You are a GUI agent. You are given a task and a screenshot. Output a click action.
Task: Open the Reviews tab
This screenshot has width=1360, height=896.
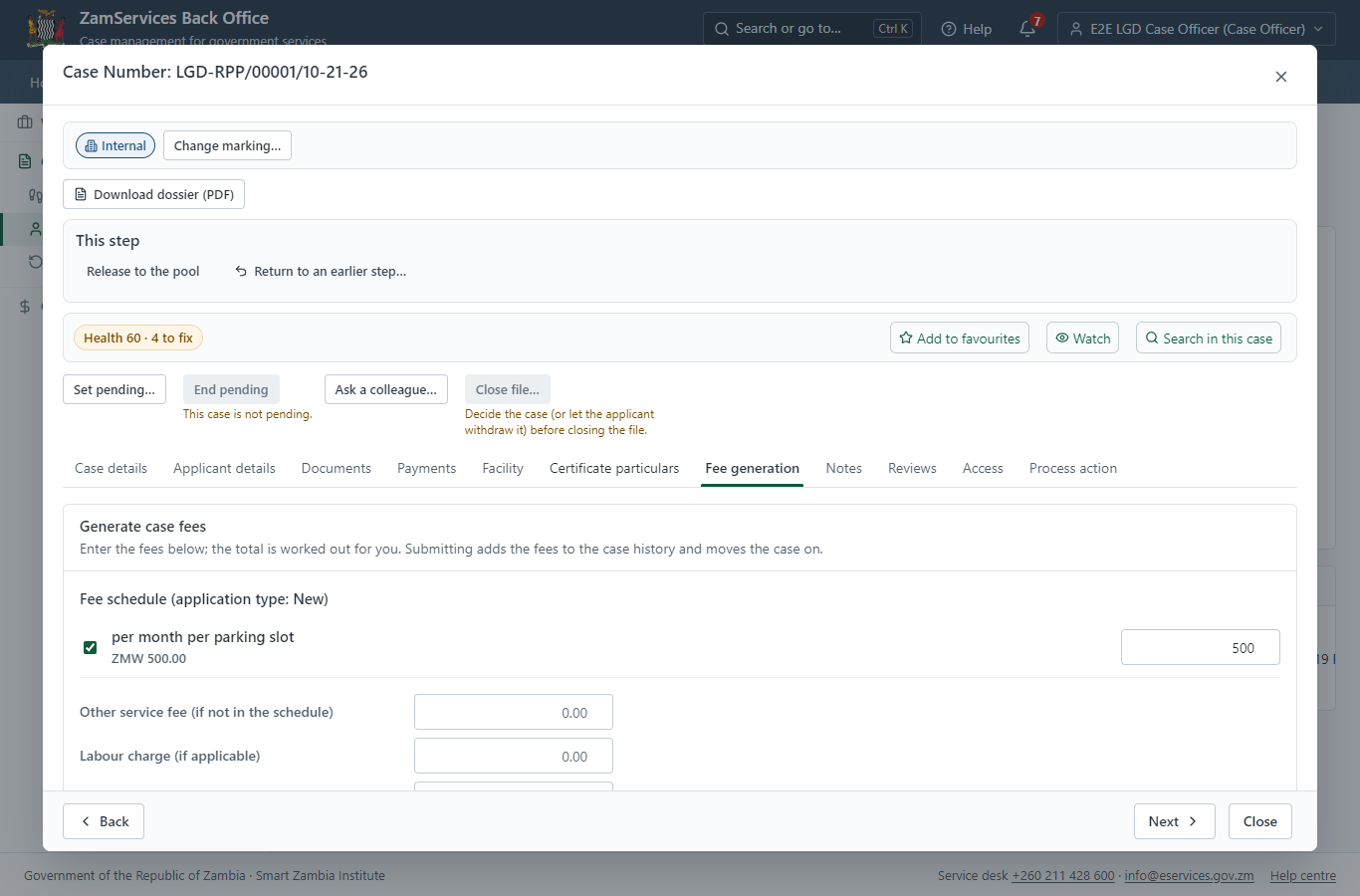pyautogui.click(x=912, y=468)
